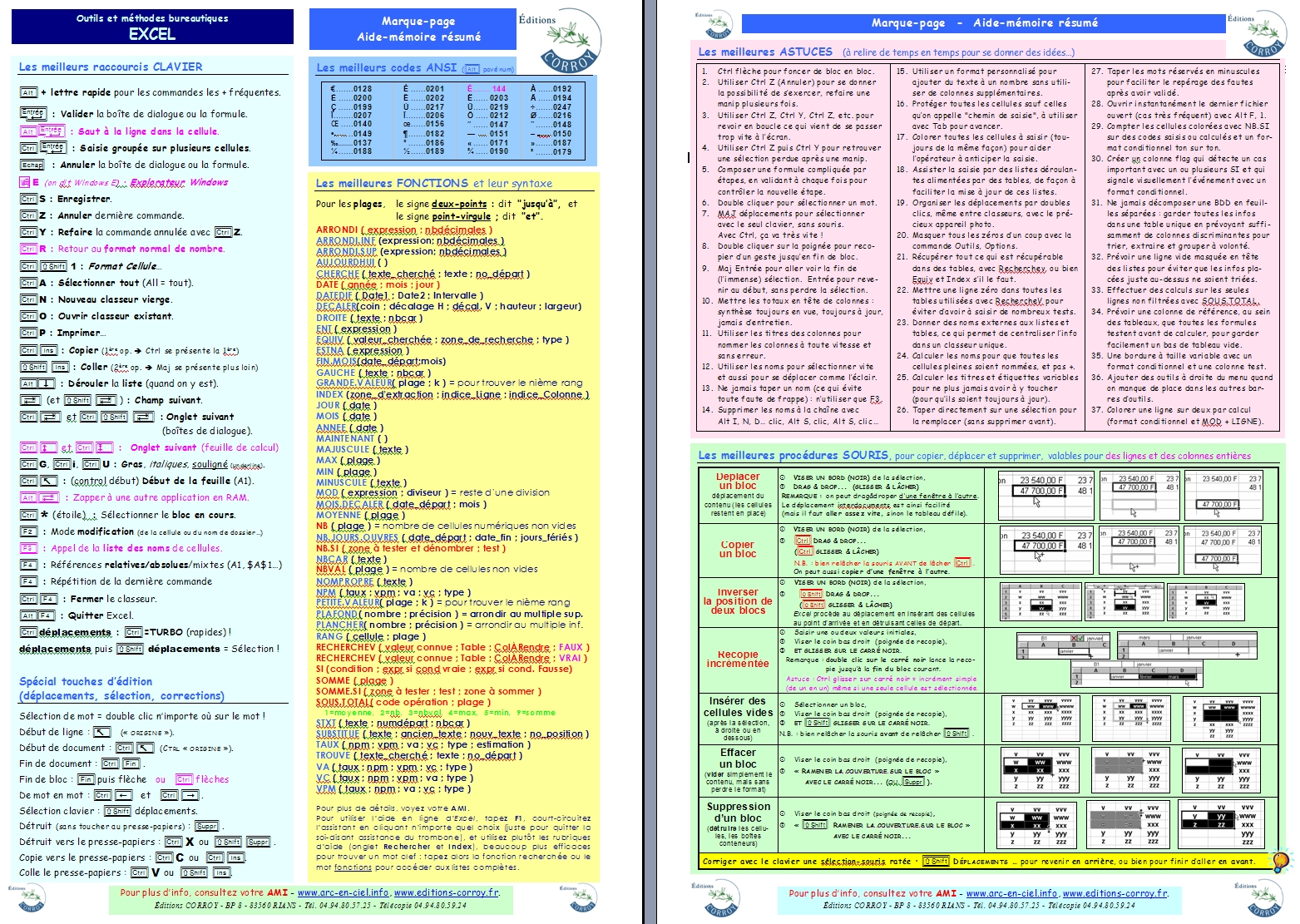
Task: Click the Shift key icon in the yellow 'Corriger avec le clavier' bar
Action: (x=935, y=862)
